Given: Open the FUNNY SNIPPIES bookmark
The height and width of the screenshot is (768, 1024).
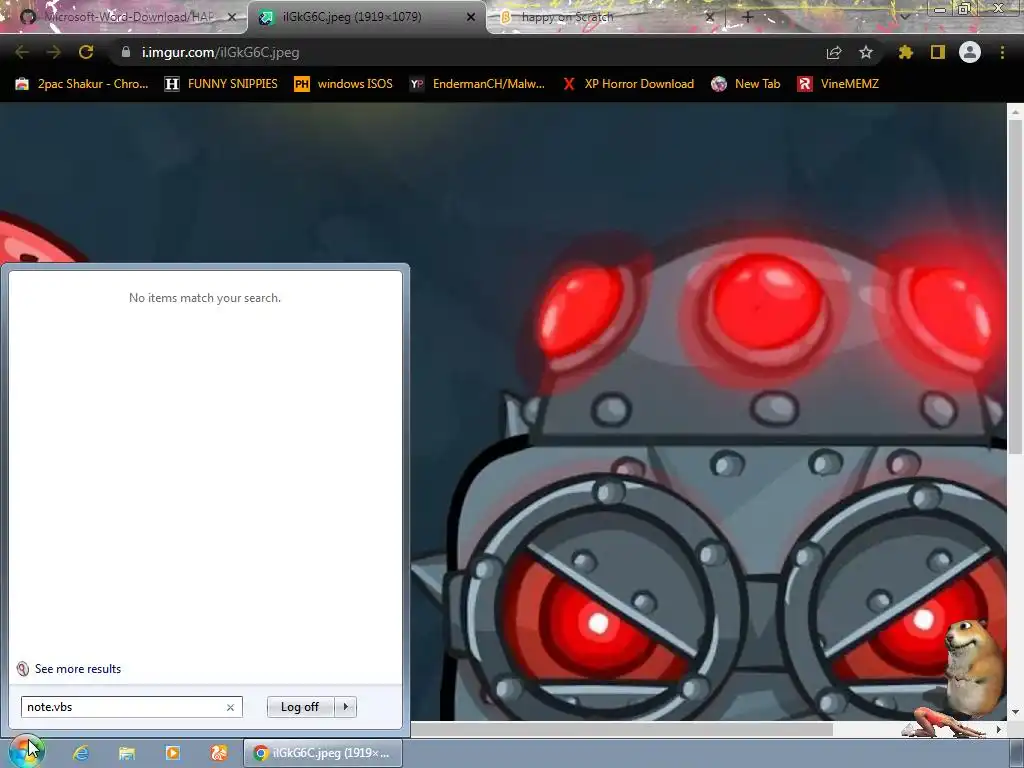Looking at the screenshot, I should [221, 84].
